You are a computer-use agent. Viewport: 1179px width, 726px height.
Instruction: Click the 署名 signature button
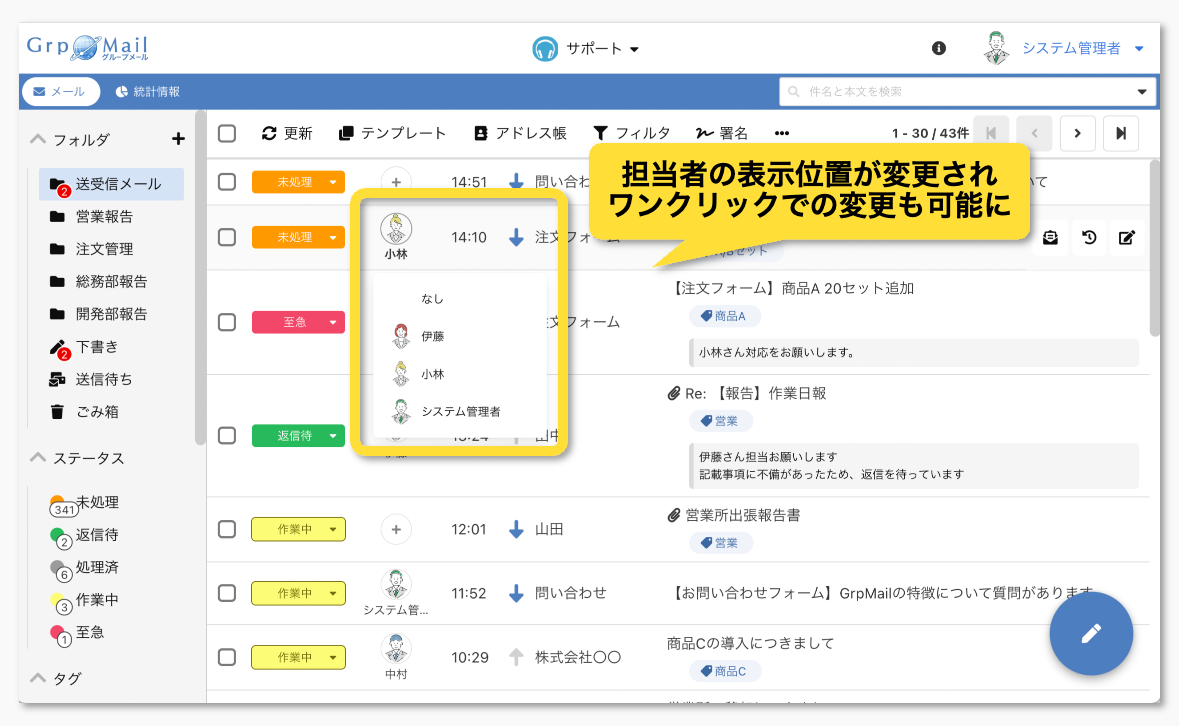(x=722, y=133)
